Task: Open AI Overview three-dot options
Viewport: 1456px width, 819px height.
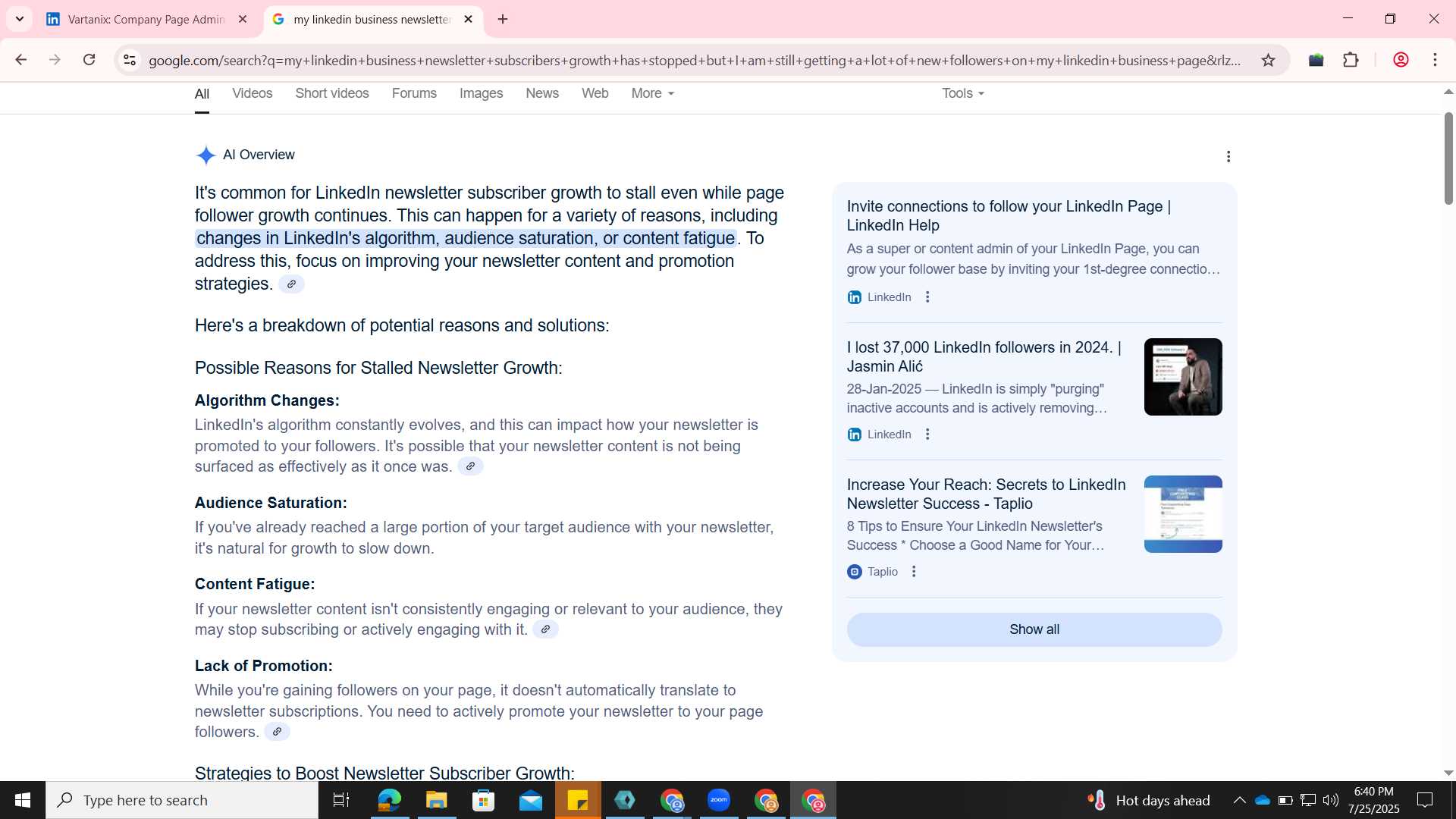Action: 1228,156
